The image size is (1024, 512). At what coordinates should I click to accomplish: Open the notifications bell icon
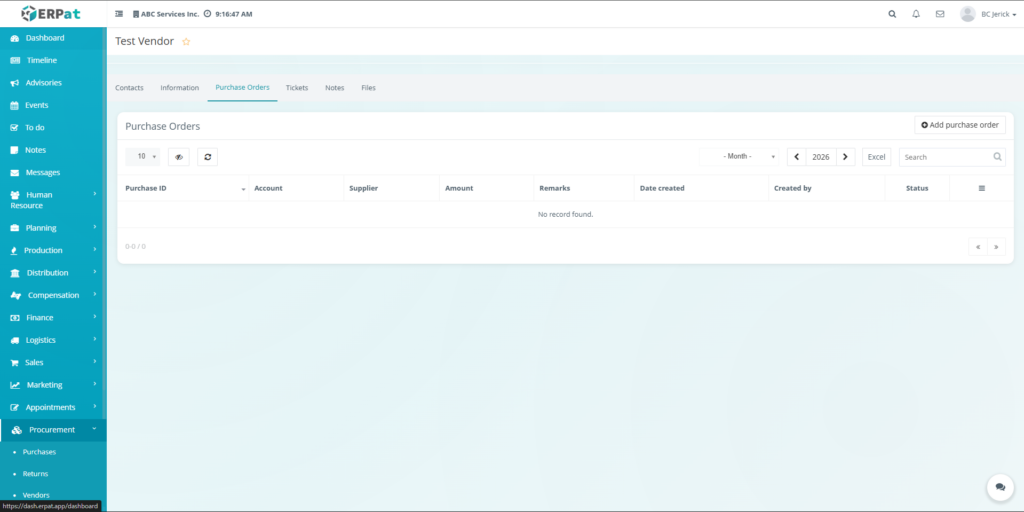tap(916, 14)
